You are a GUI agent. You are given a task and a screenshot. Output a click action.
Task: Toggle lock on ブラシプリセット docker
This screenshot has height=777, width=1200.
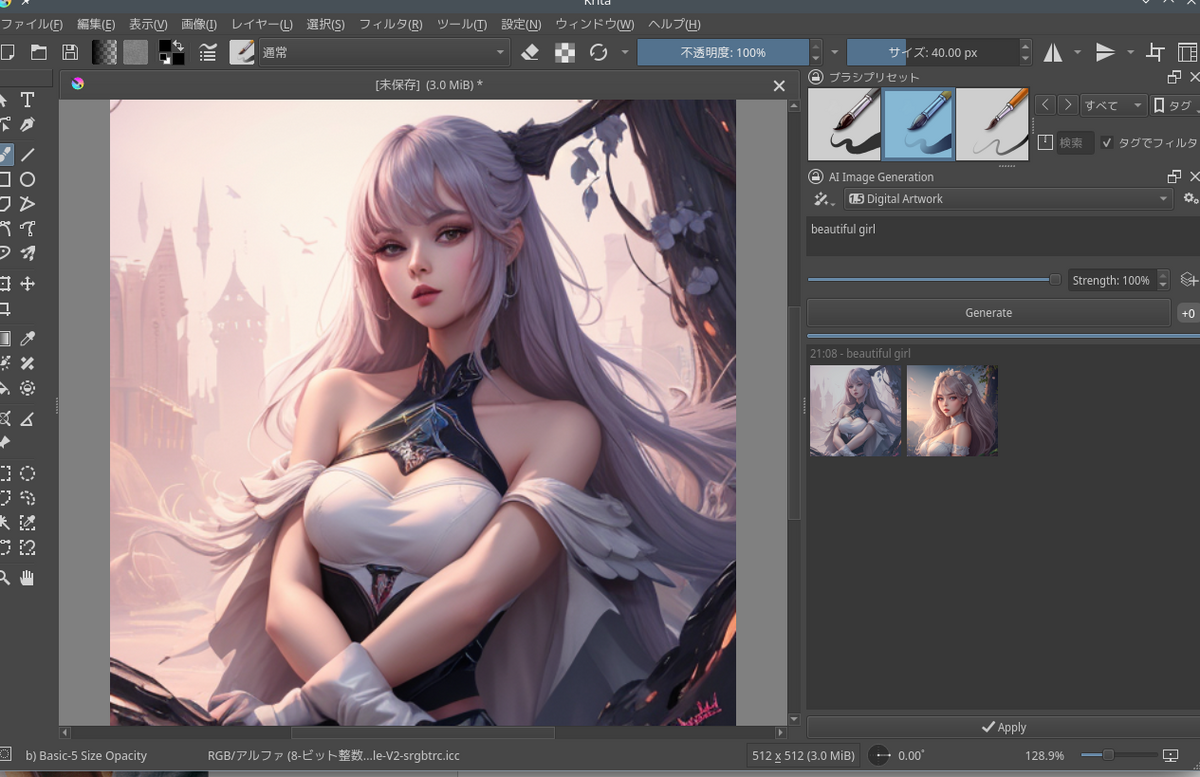pos(816,77)
